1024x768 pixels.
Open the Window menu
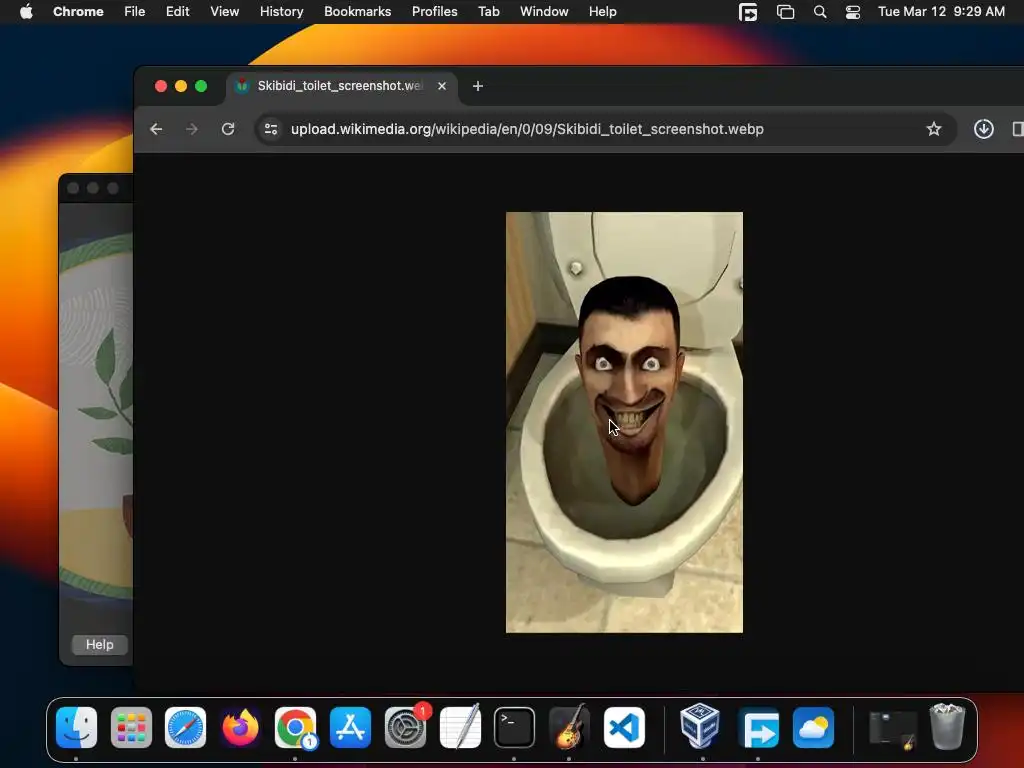click(x=544, y=12)
